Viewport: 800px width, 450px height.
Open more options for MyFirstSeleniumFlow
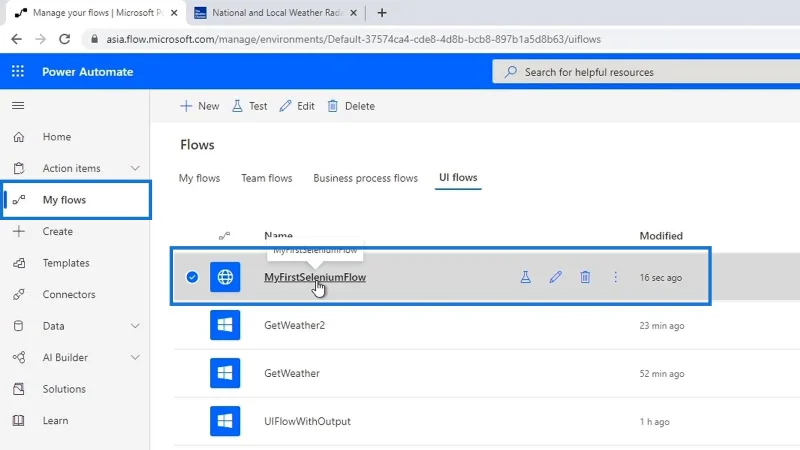[x=615, y=277]
